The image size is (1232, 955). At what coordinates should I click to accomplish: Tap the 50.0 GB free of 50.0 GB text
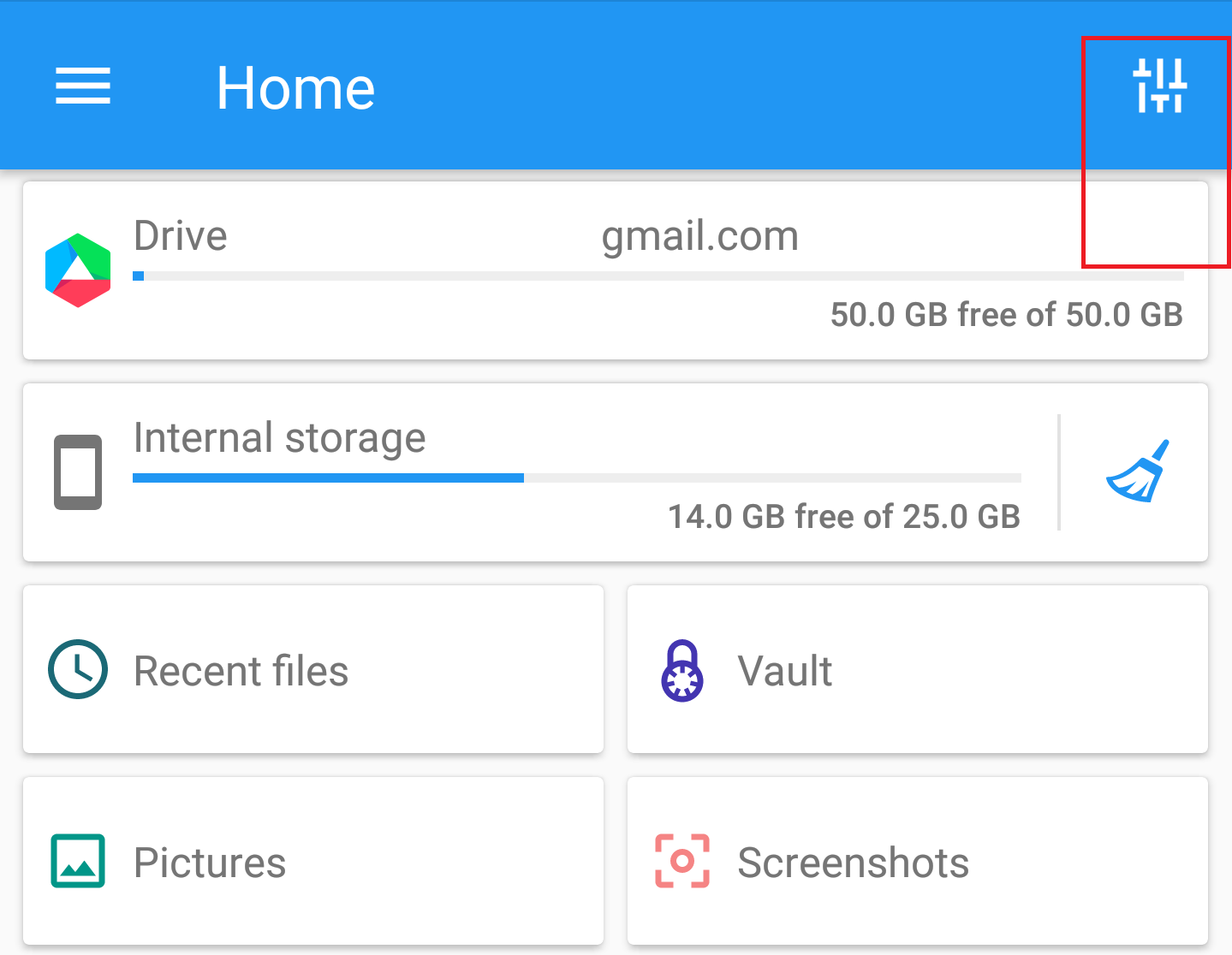(1007, 315)
